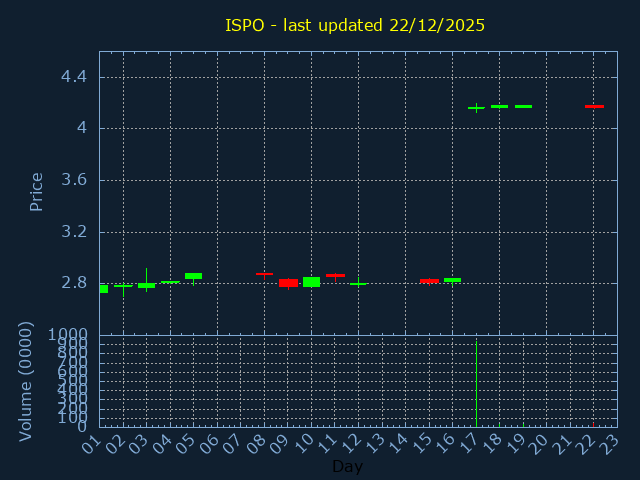Select the red candlestick on day 11
The image size is (640, 480).
click(x=335, y=275)
